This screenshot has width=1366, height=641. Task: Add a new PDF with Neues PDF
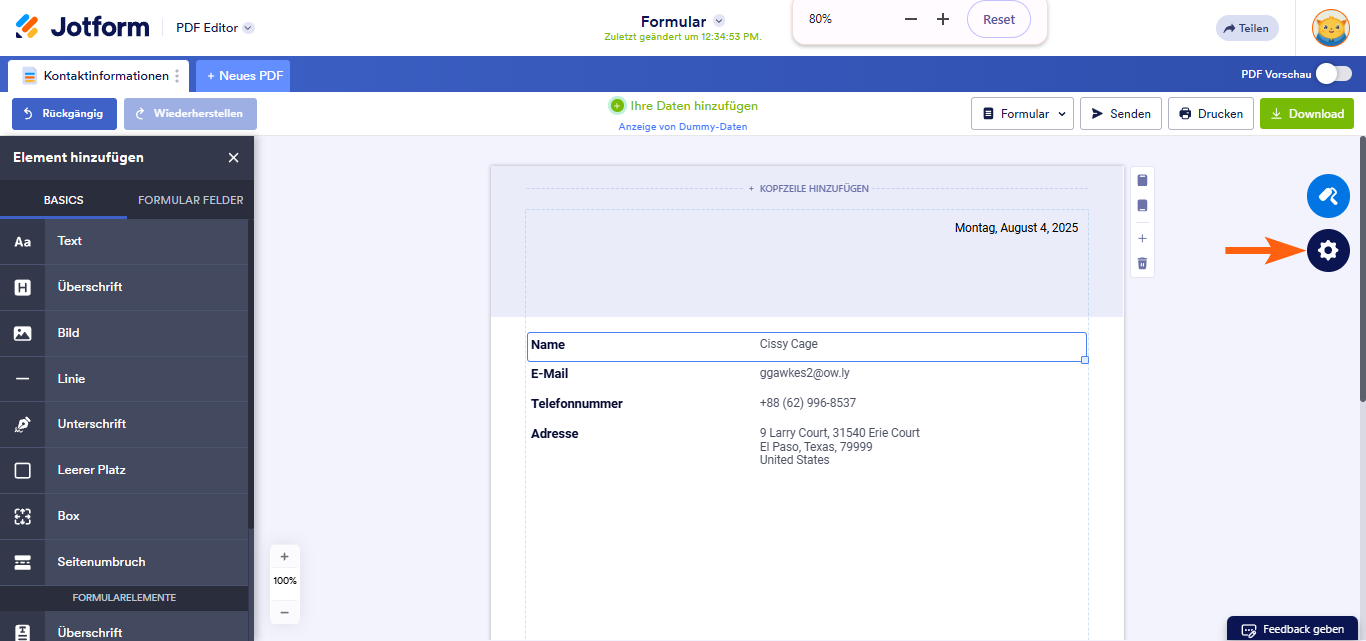244,76
